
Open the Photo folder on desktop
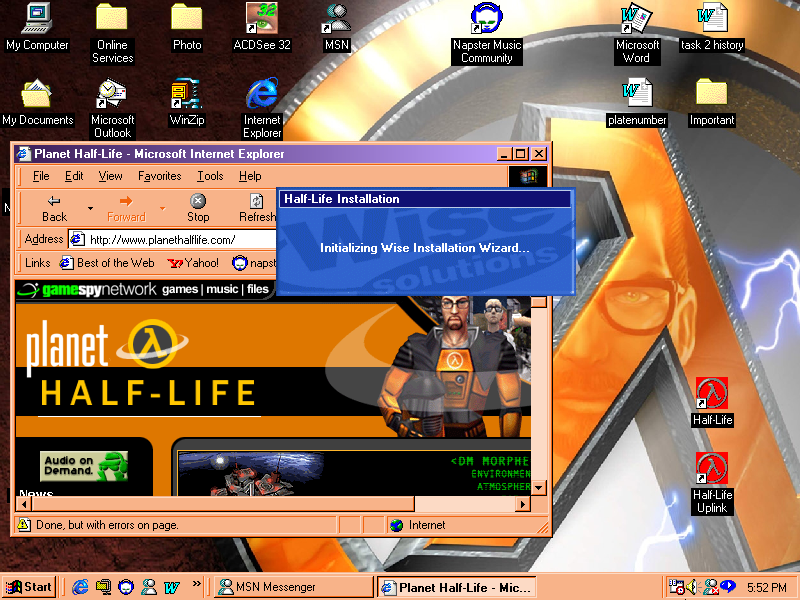point(187,27)
